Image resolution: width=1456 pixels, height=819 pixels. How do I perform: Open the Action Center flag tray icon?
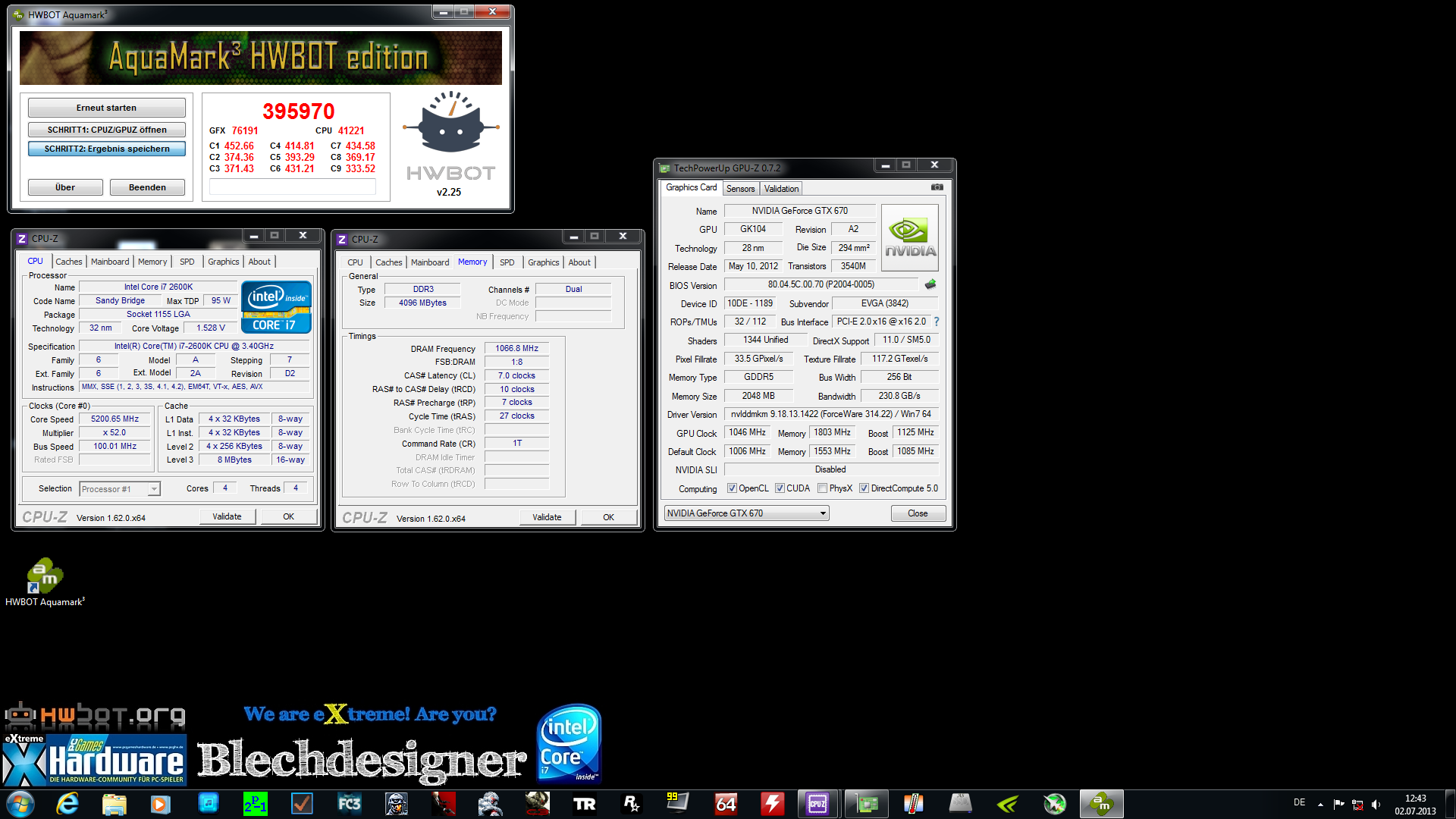click(1338, 804)
